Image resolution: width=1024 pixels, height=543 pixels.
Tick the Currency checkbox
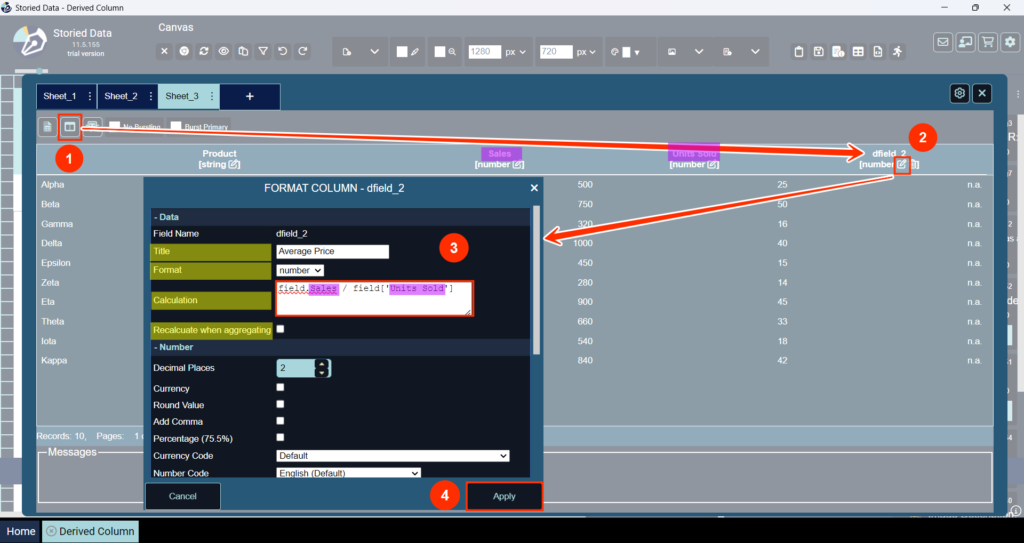281,388
